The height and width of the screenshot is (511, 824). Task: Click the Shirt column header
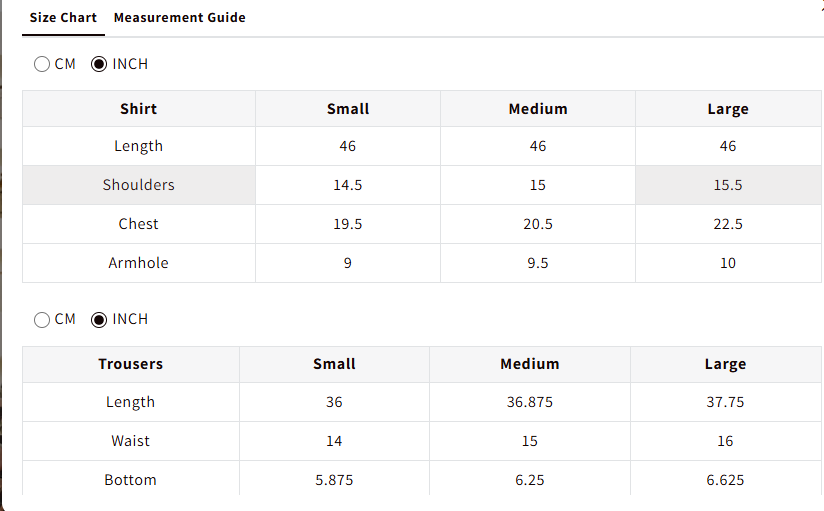[139, 109]
